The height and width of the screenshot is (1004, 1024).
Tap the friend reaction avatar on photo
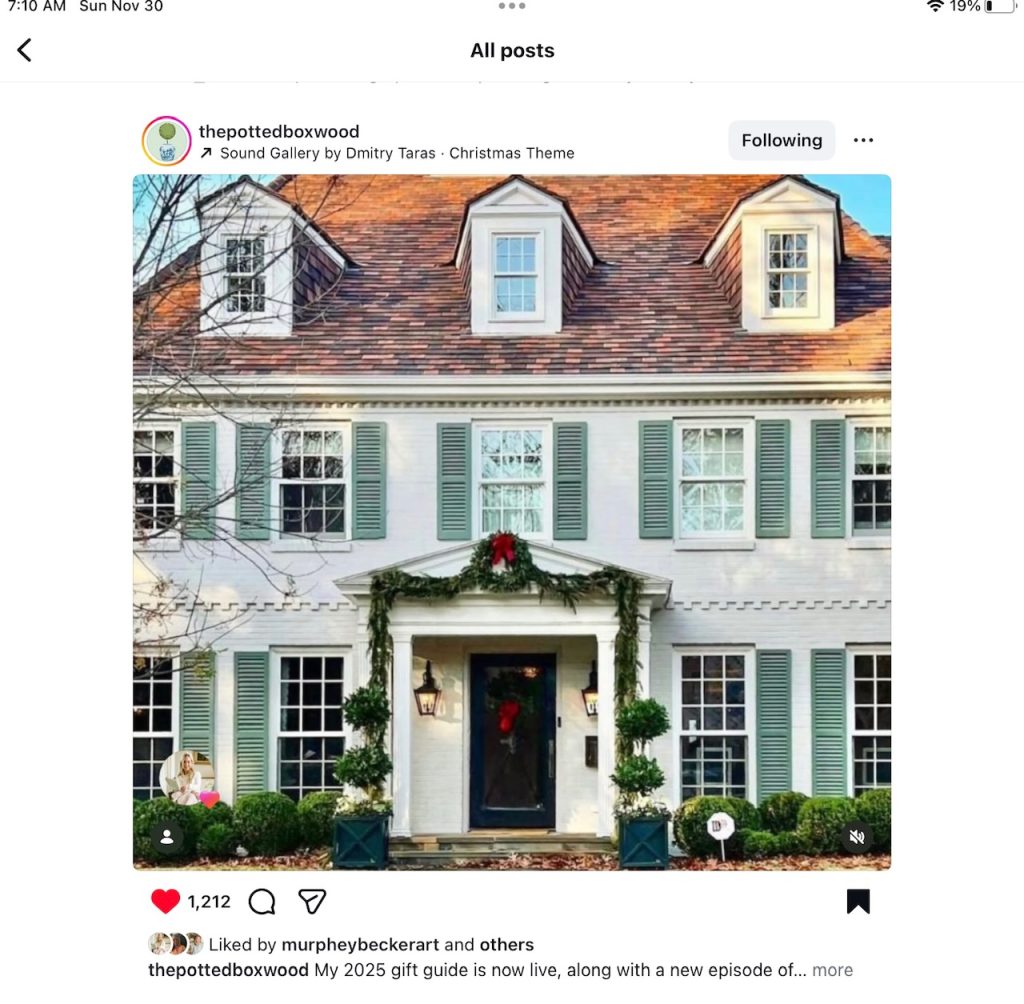pyautogui.click(x=187, y=777)
